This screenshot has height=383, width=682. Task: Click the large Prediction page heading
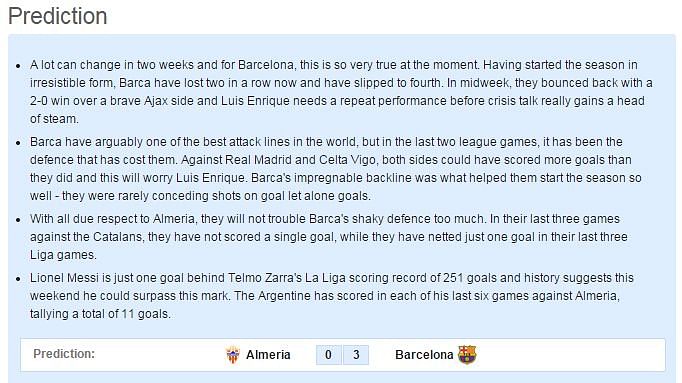point(57,17)
